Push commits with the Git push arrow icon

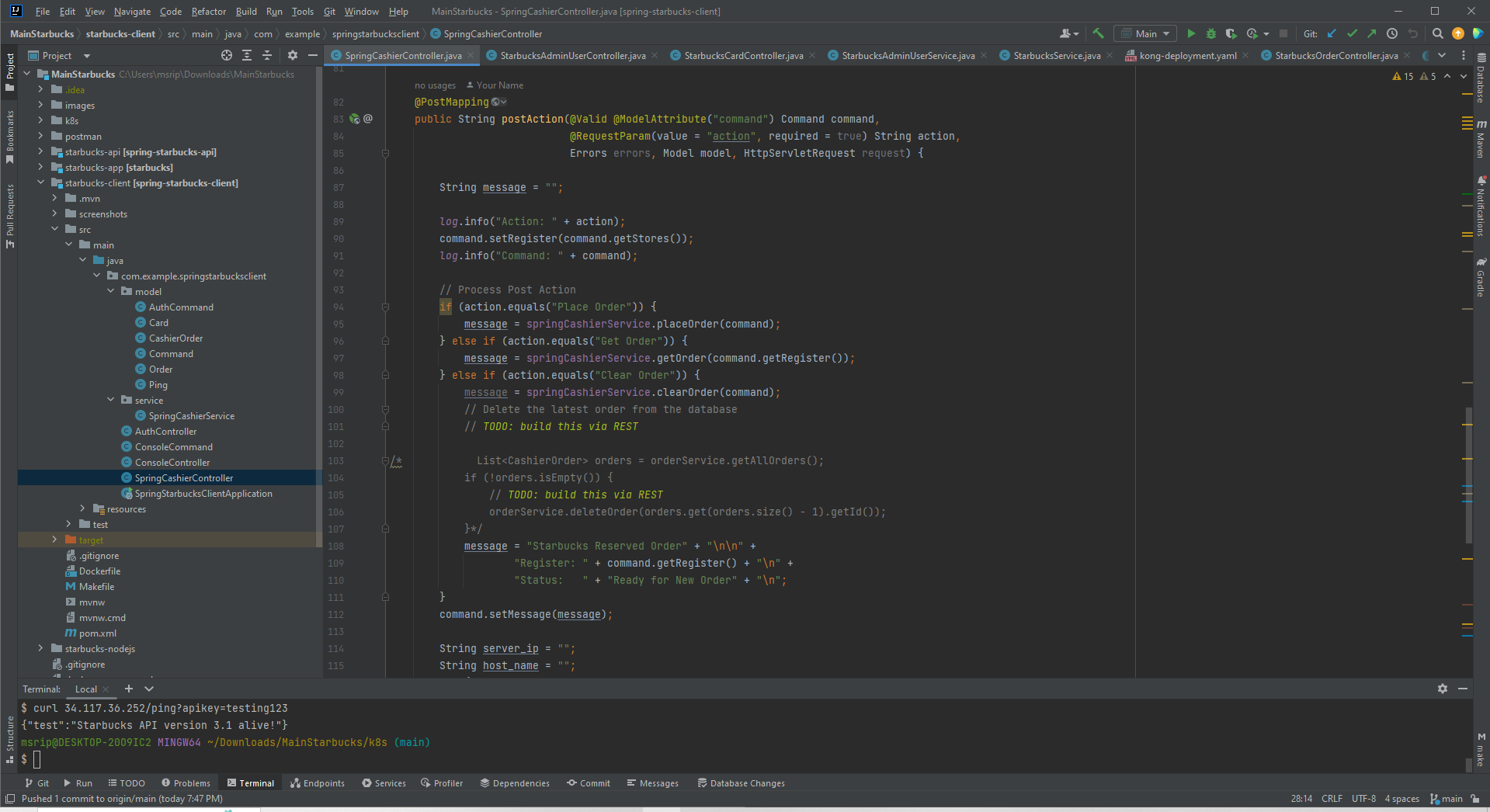click(x=1371, y=33)
